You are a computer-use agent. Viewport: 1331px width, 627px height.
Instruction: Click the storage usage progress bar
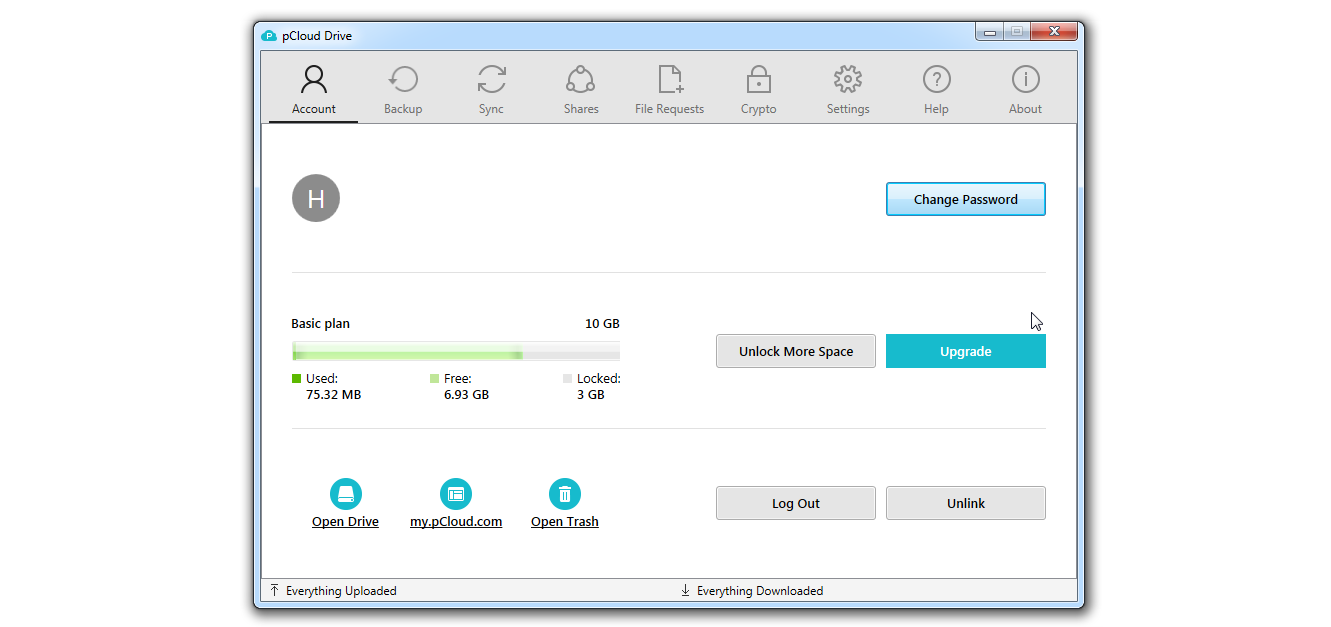(456, 352)
